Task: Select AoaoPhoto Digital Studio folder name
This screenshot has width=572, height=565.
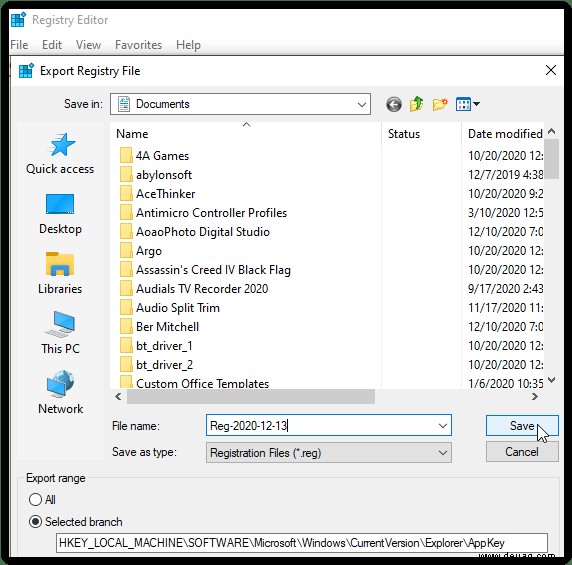Action: pyautogui.click(x=203, y=232)
